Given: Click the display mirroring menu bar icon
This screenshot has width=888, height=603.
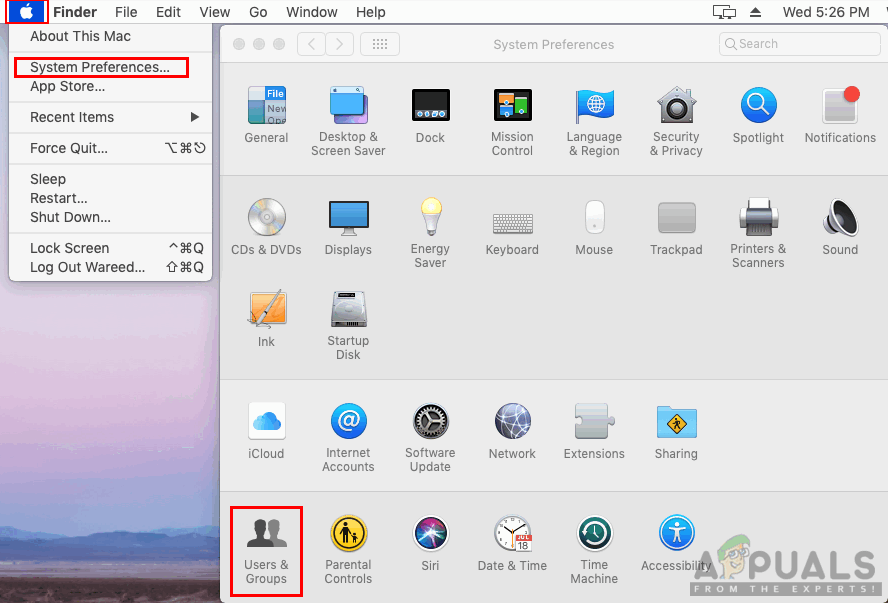Looking at the screenshot, I should 724,12.
